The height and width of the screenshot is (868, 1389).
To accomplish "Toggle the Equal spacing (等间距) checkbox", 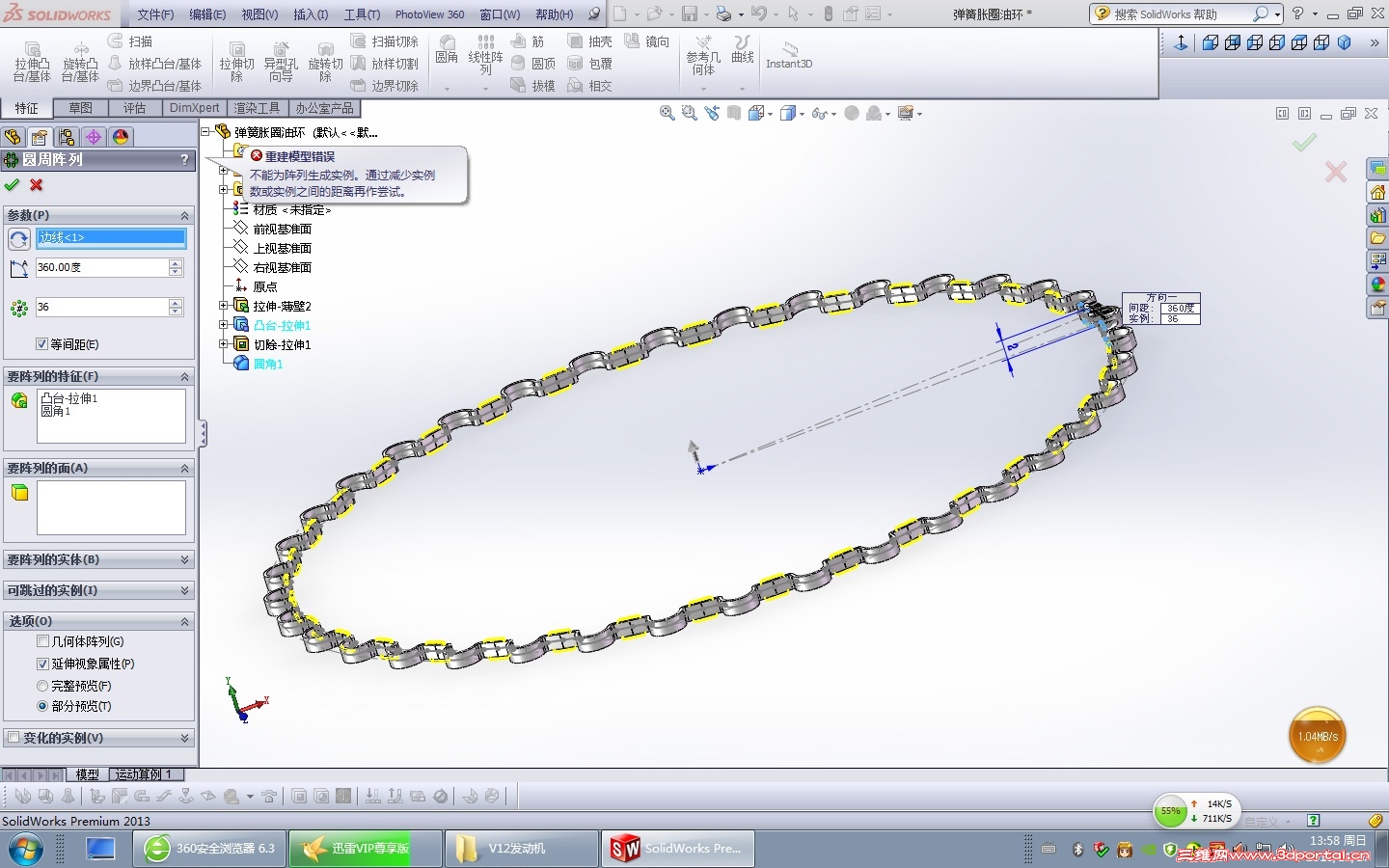I will pyautogui.click(x=41, y=344).
